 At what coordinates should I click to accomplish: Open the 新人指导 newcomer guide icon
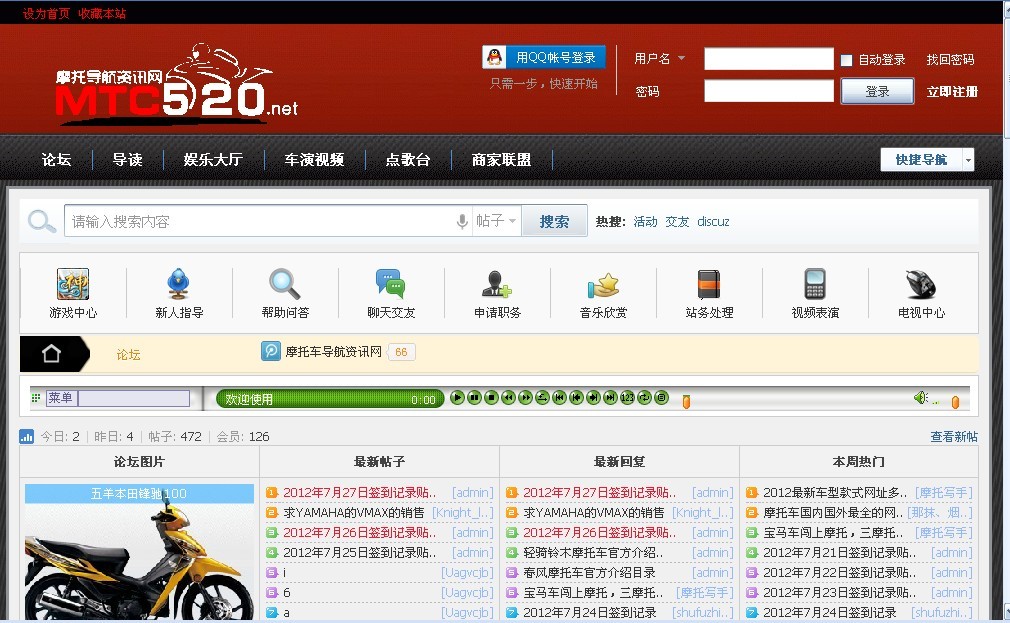pos(178,284)
